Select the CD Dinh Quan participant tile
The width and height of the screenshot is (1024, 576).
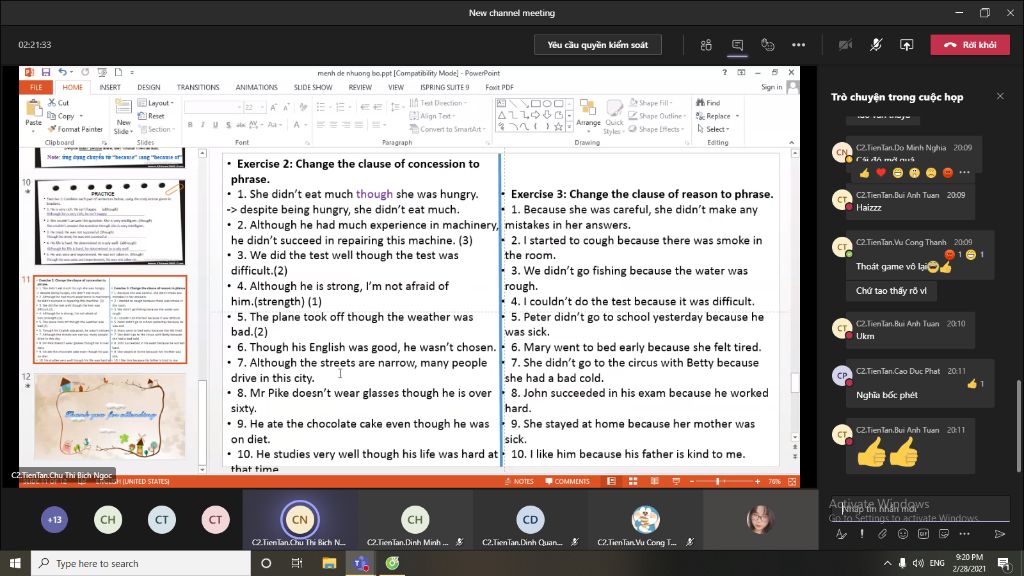point(530,520)
